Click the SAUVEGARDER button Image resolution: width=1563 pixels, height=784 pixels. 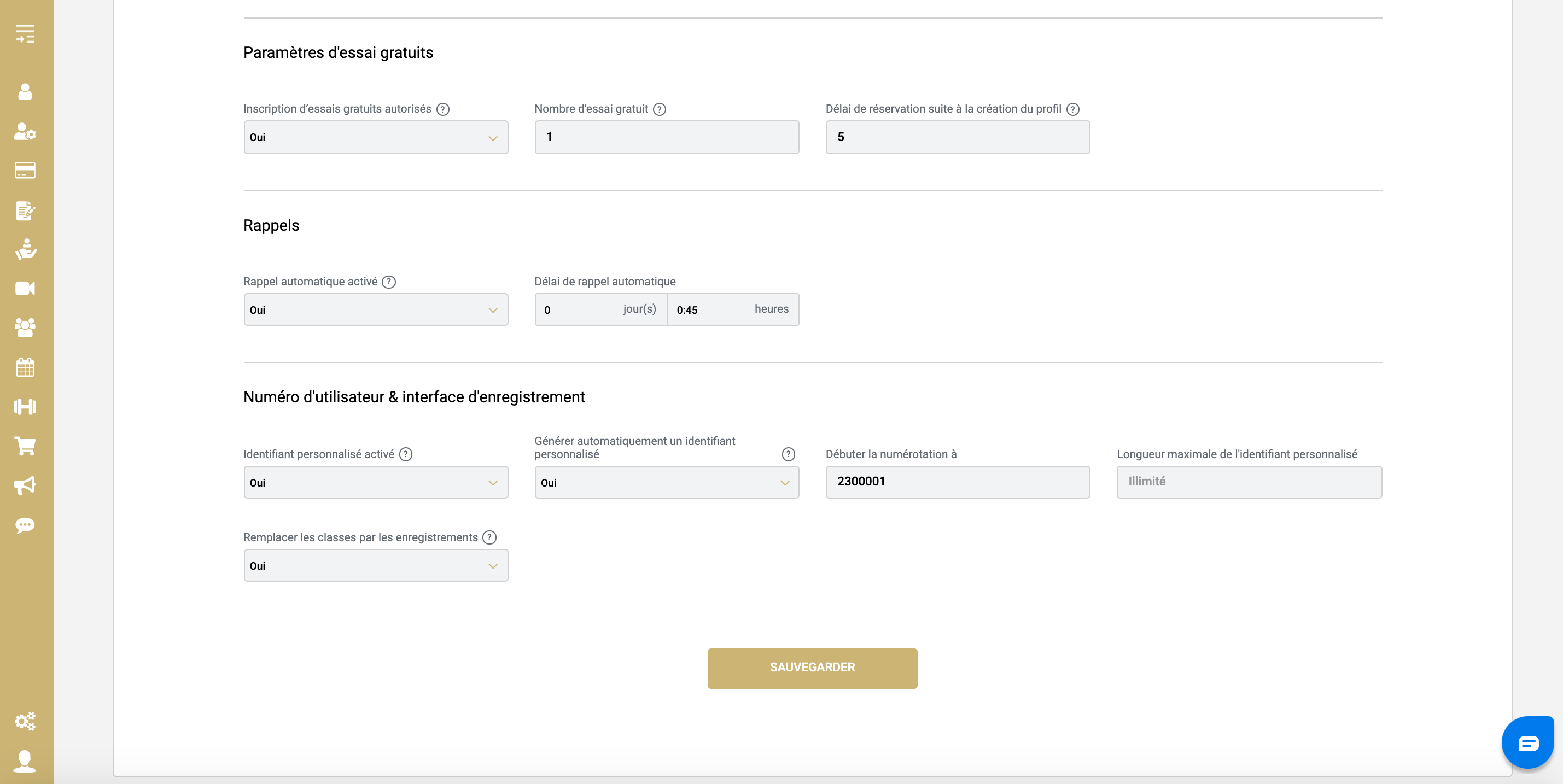tap(812, 668)
